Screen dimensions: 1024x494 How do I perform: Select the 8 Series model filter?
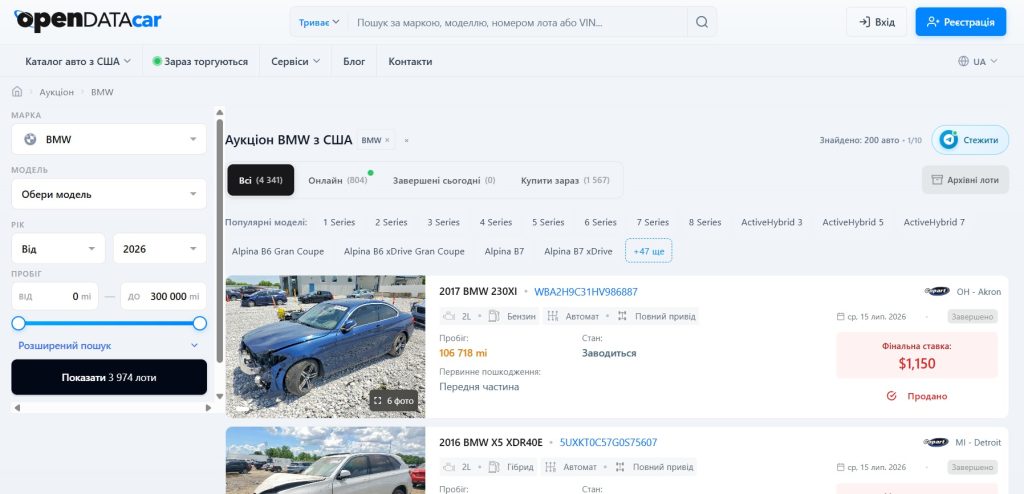(705, 222)
